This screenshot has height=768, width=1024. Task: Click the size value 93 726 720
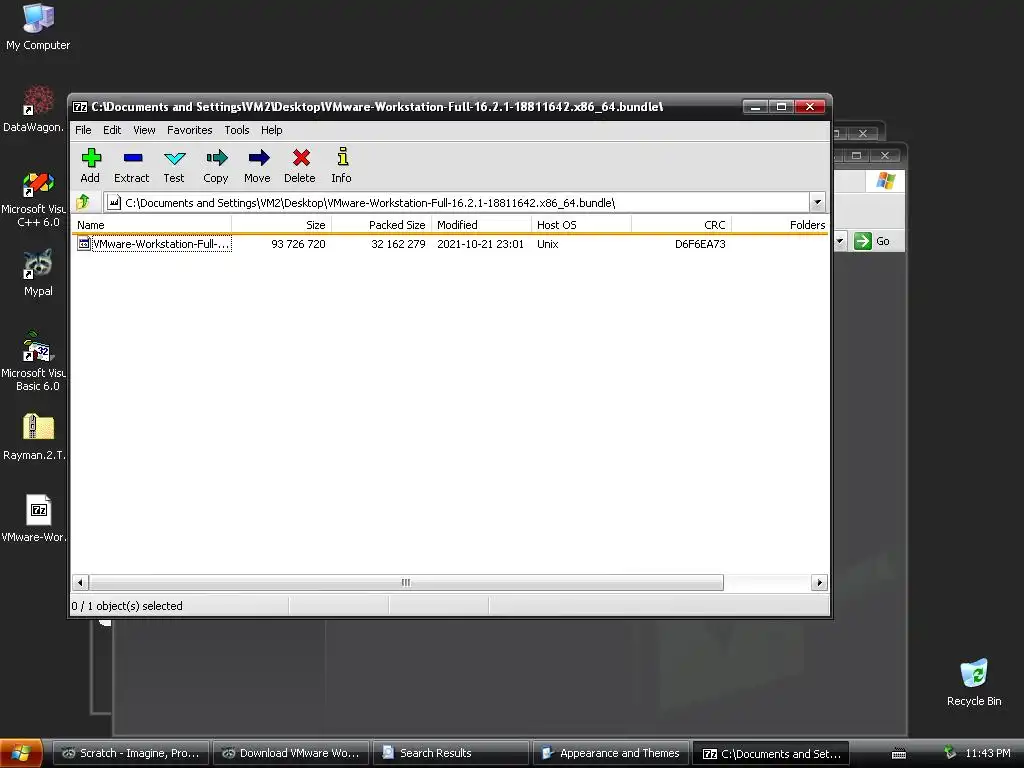[x=298, y=244]
